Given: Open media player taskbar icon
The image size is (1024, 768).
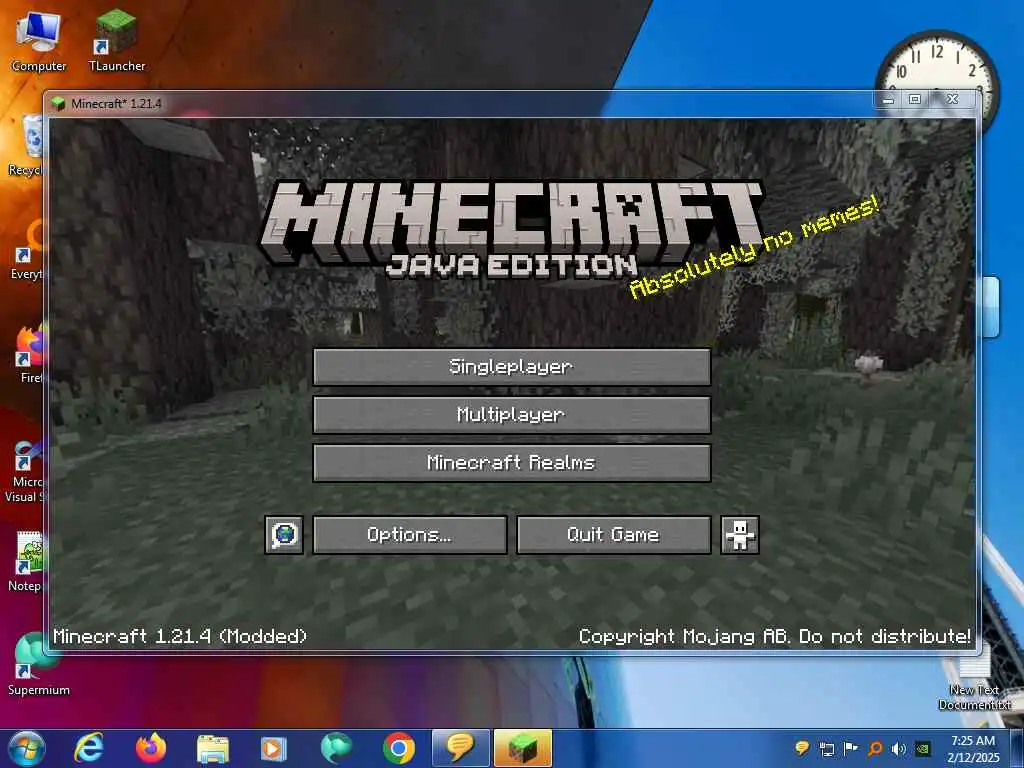Looking at the screenshot, I should (x=274, y=748).
